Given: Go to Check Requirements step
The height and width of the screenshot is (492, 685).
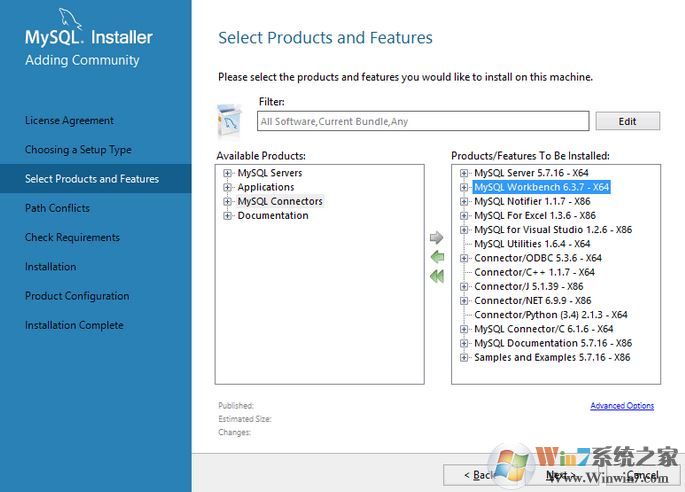Looking at the screenshot, I should click(x=72, y=237).
